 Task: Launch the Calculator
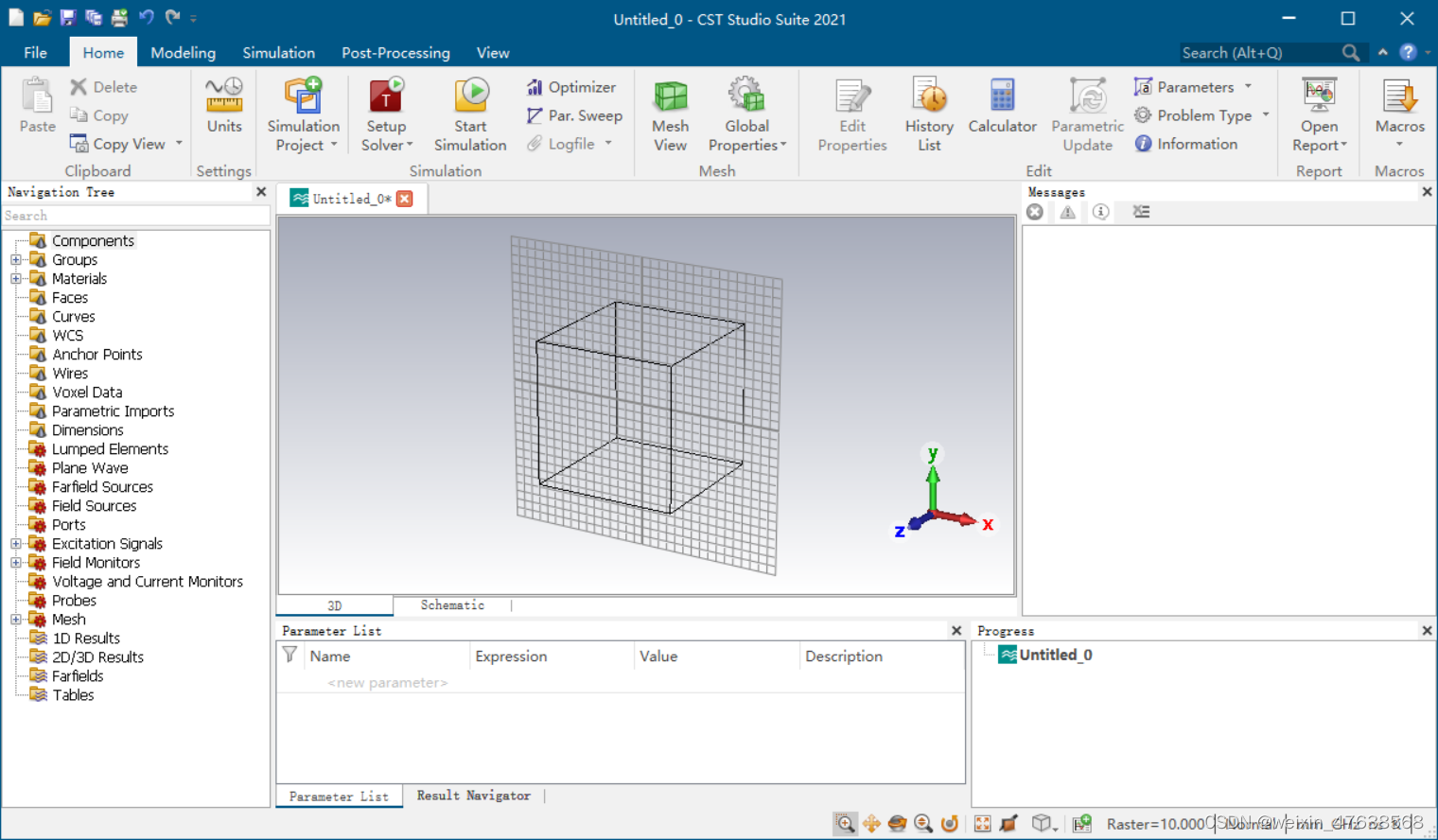click(x=1002, y=106)
